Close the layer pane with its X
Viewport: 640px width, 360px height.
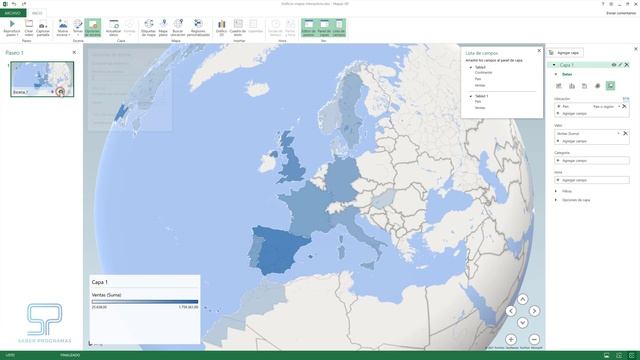(x=636, y=49)
